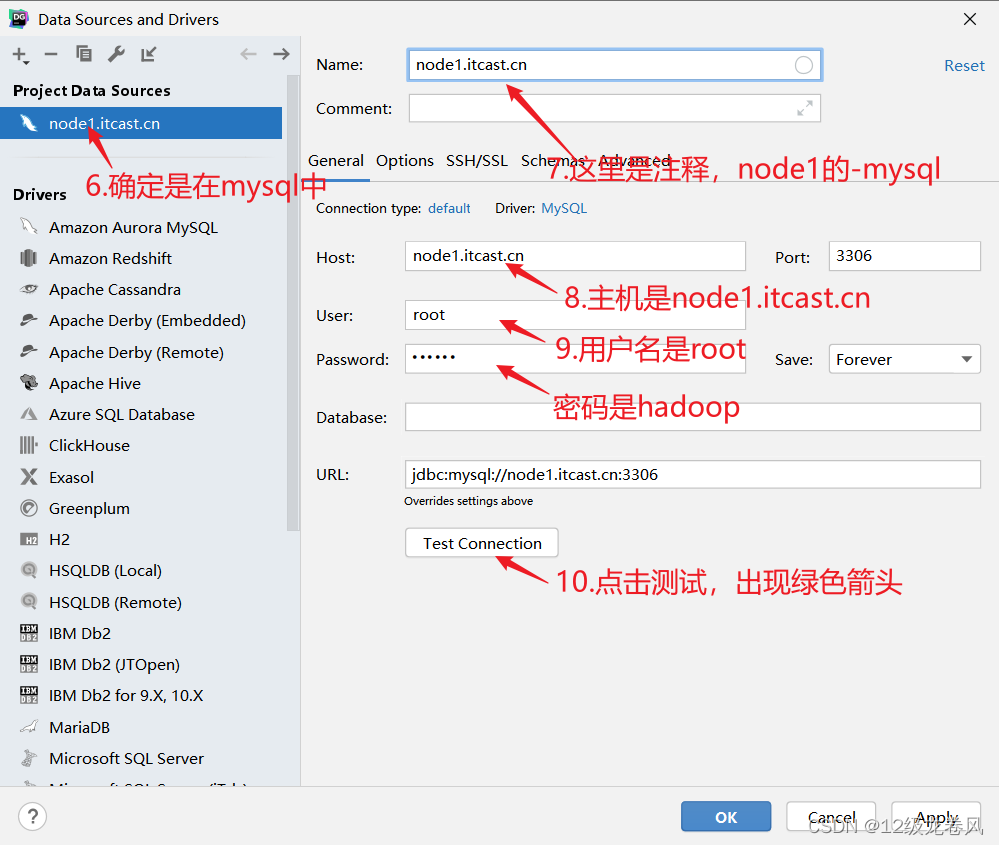Viewport: 999px width, 845px height.
Task: Click the help question mark icon
Action: coord(32,817)
